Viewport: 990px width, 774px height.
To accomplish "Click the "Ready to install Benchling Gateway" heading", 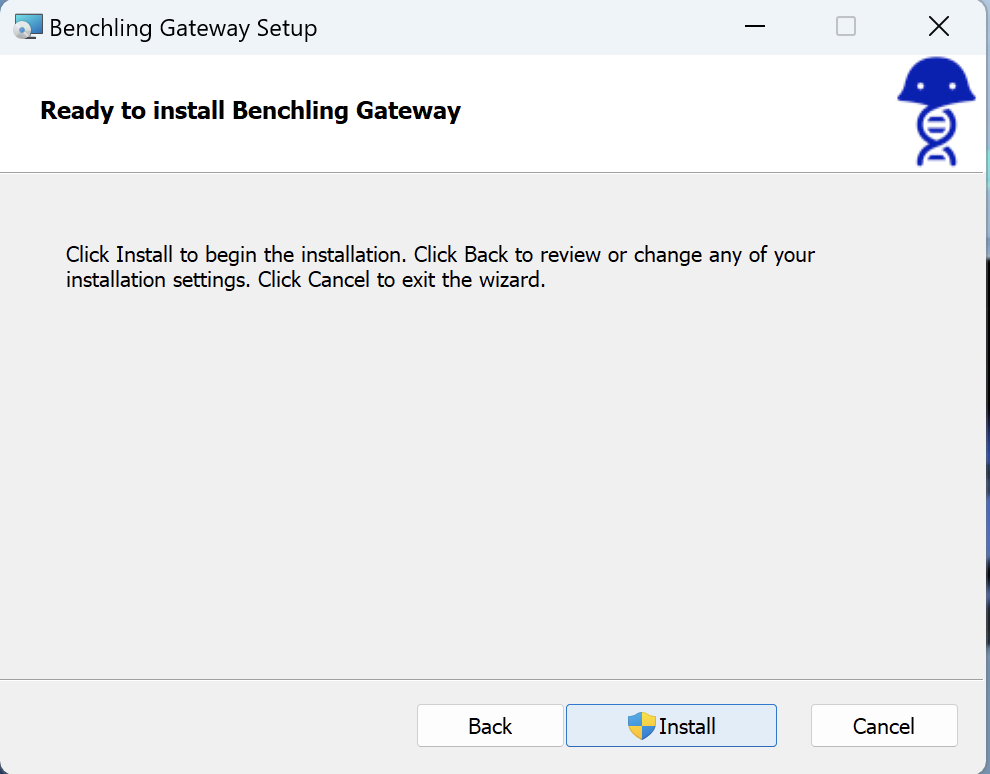I will tap(251, 110).
